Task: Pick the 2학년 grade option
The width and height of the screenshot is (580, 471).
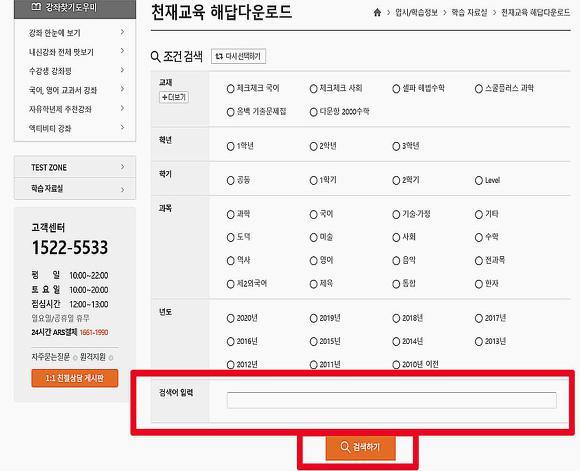Action: pos(313,146)
